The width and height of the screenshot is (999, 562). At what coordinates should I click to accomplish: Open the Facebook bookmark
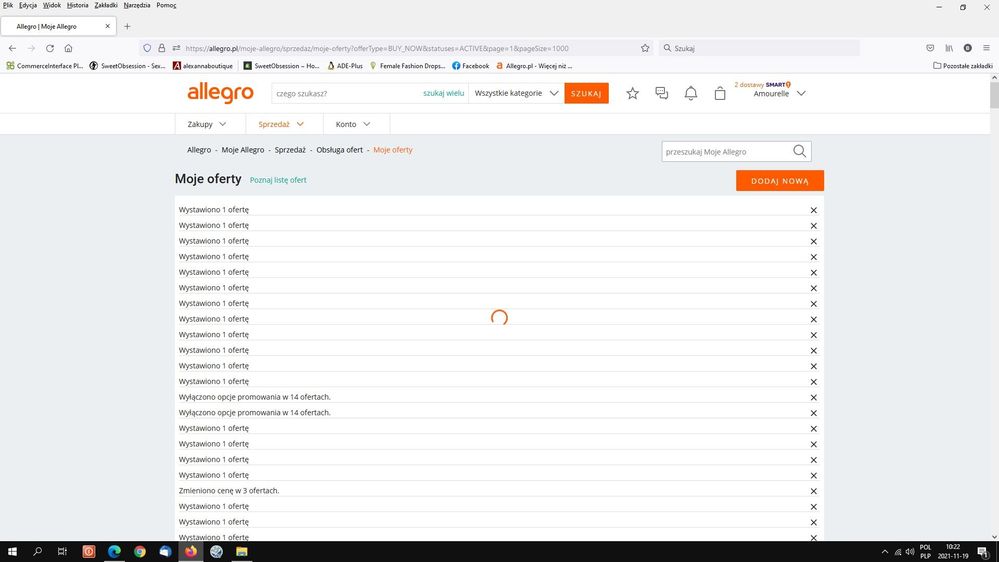(x=470, y=66)
